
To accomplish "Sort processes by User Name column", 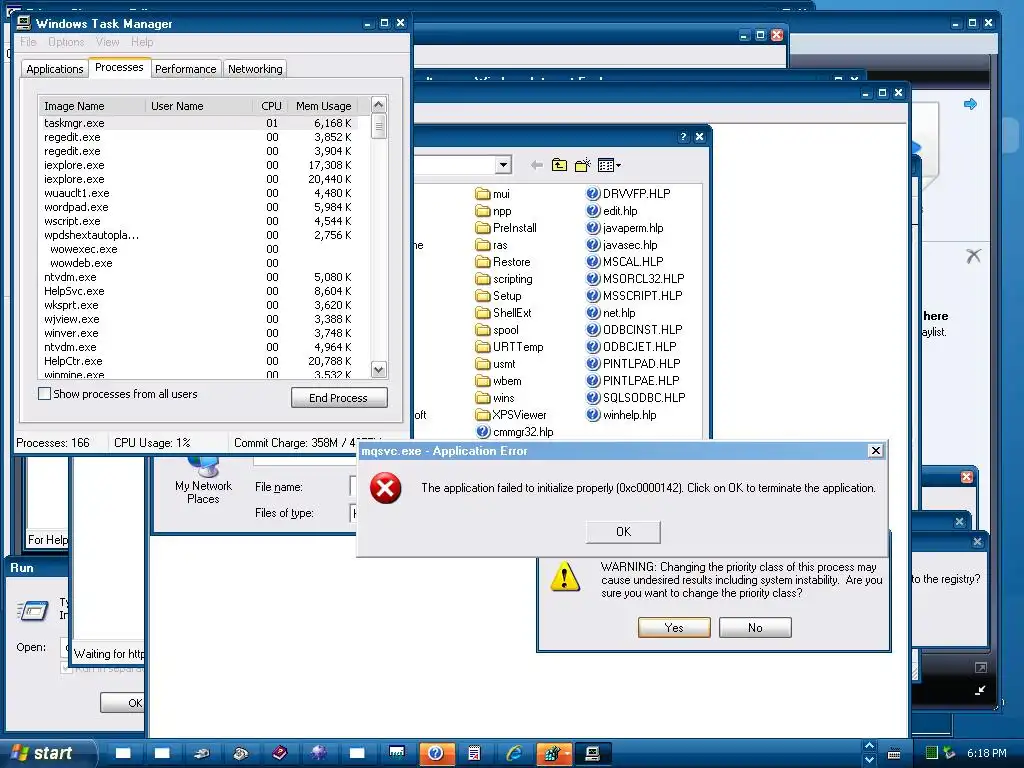I will pos(199,106).
